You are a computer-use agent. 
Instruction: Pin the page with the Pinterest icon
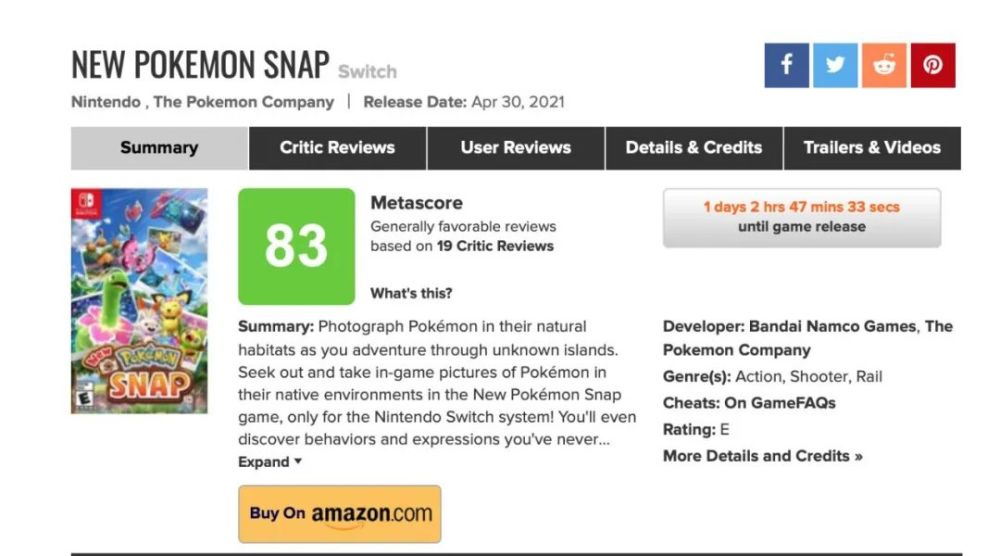932,65
